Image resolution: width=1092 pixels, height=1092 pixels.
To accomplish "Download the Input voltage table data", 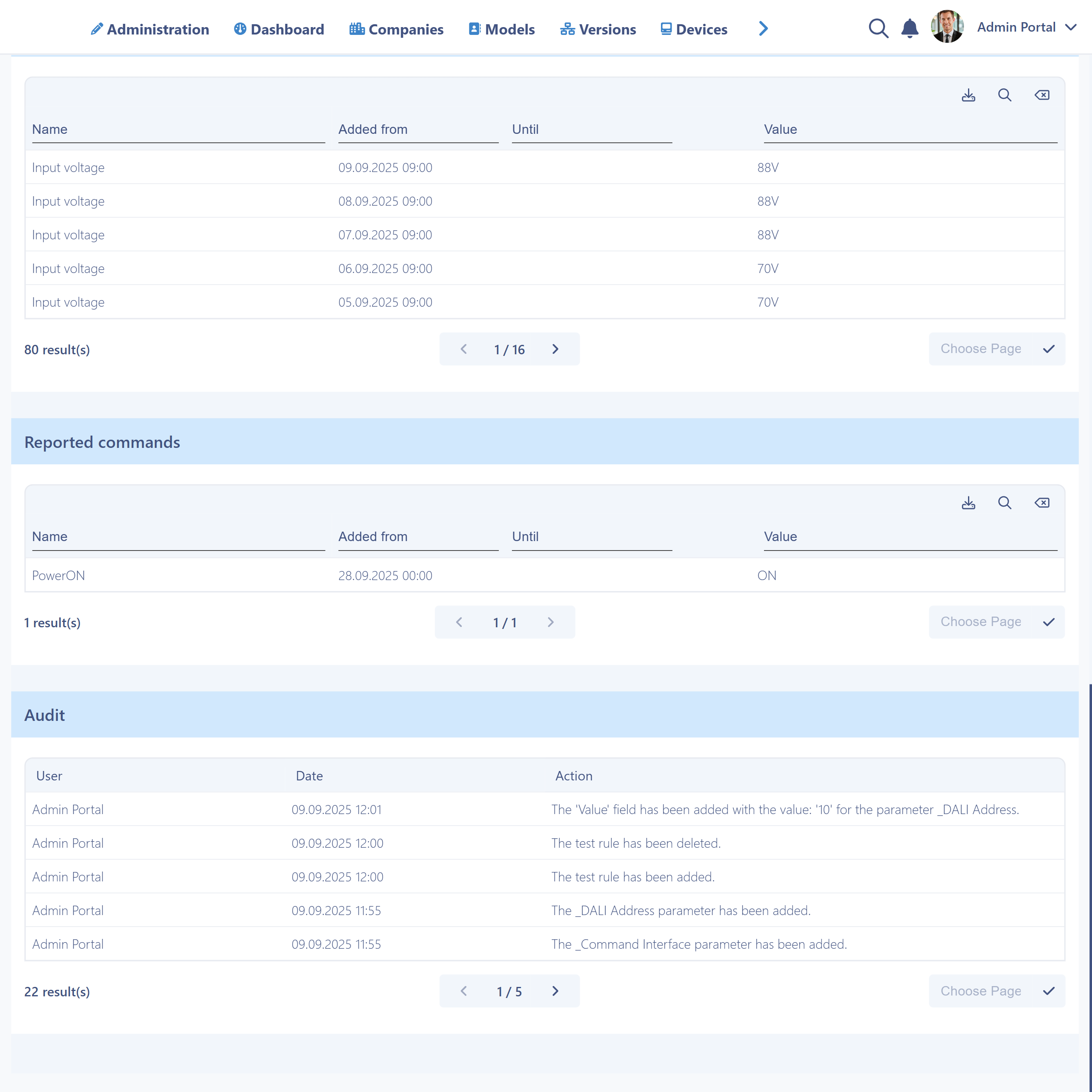I will click(x=968, y=95).
